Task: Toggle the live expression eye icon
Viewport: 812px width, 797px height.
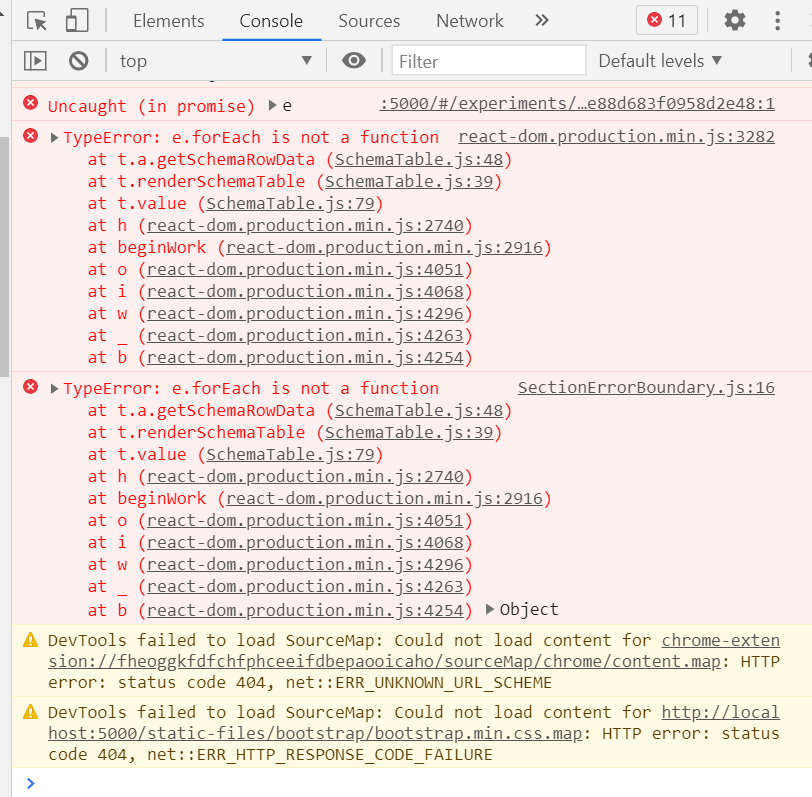Action: click(354, 61)
